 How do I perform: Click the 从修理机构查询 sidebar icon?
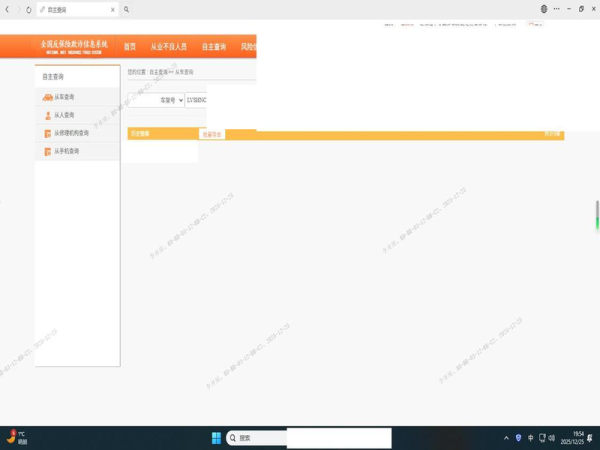[x=47, y=134]
